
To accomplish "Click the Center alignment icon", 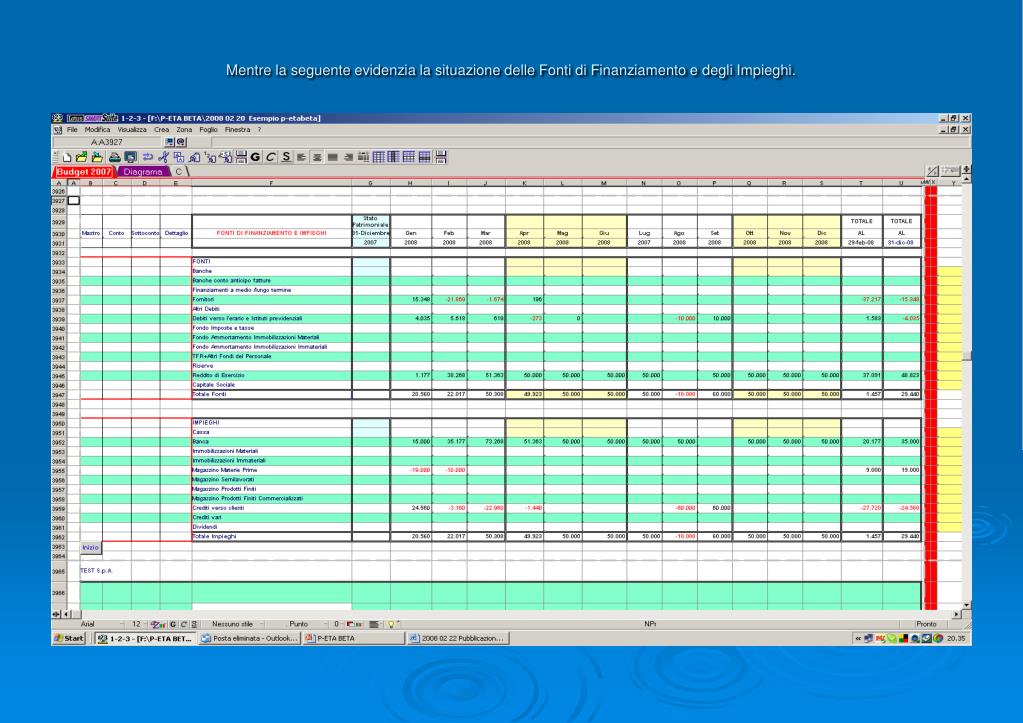I will pyautogui.click(x=317, y=157).
